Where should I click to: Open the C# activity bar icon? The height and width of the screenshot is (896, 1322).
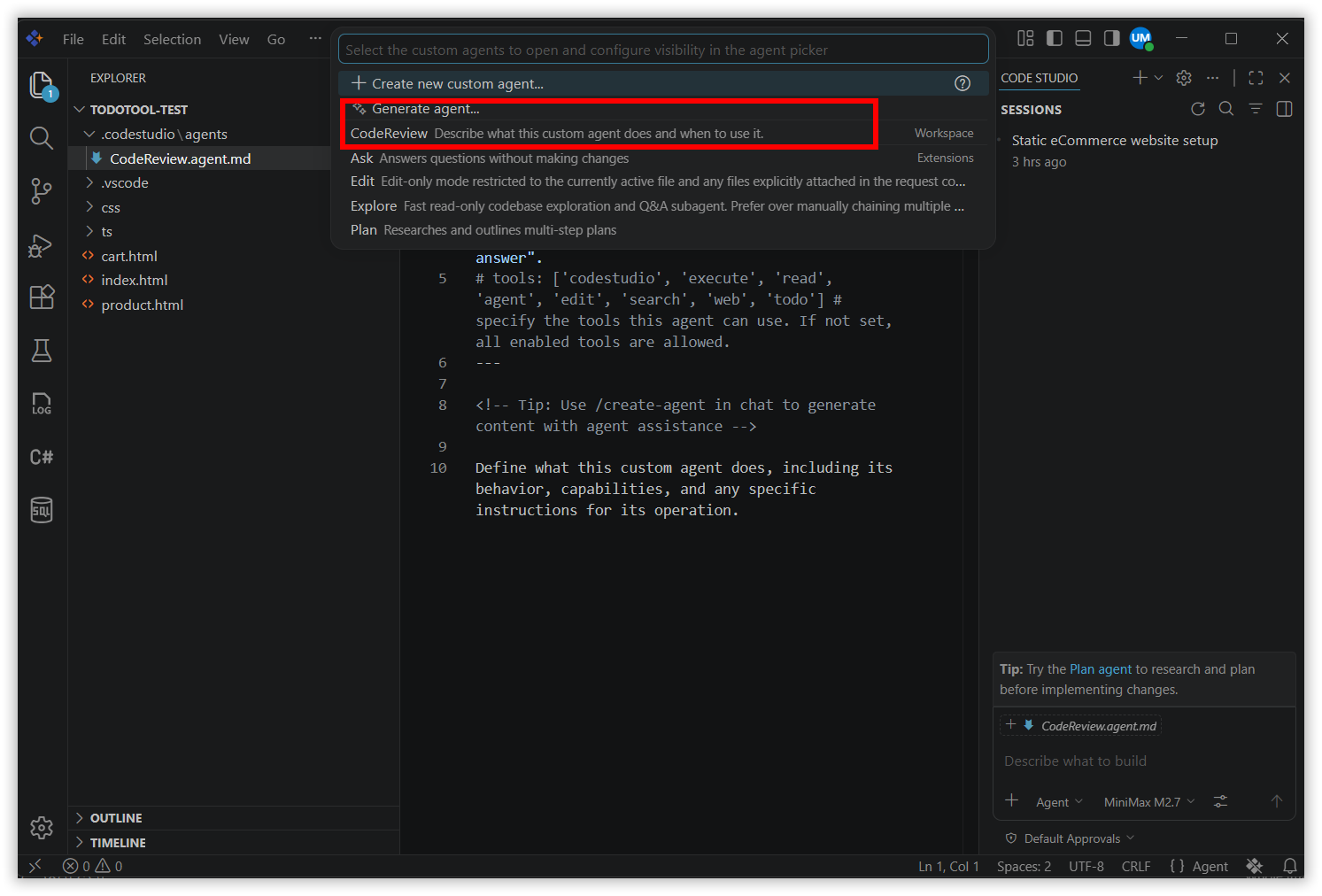[42, 457]
